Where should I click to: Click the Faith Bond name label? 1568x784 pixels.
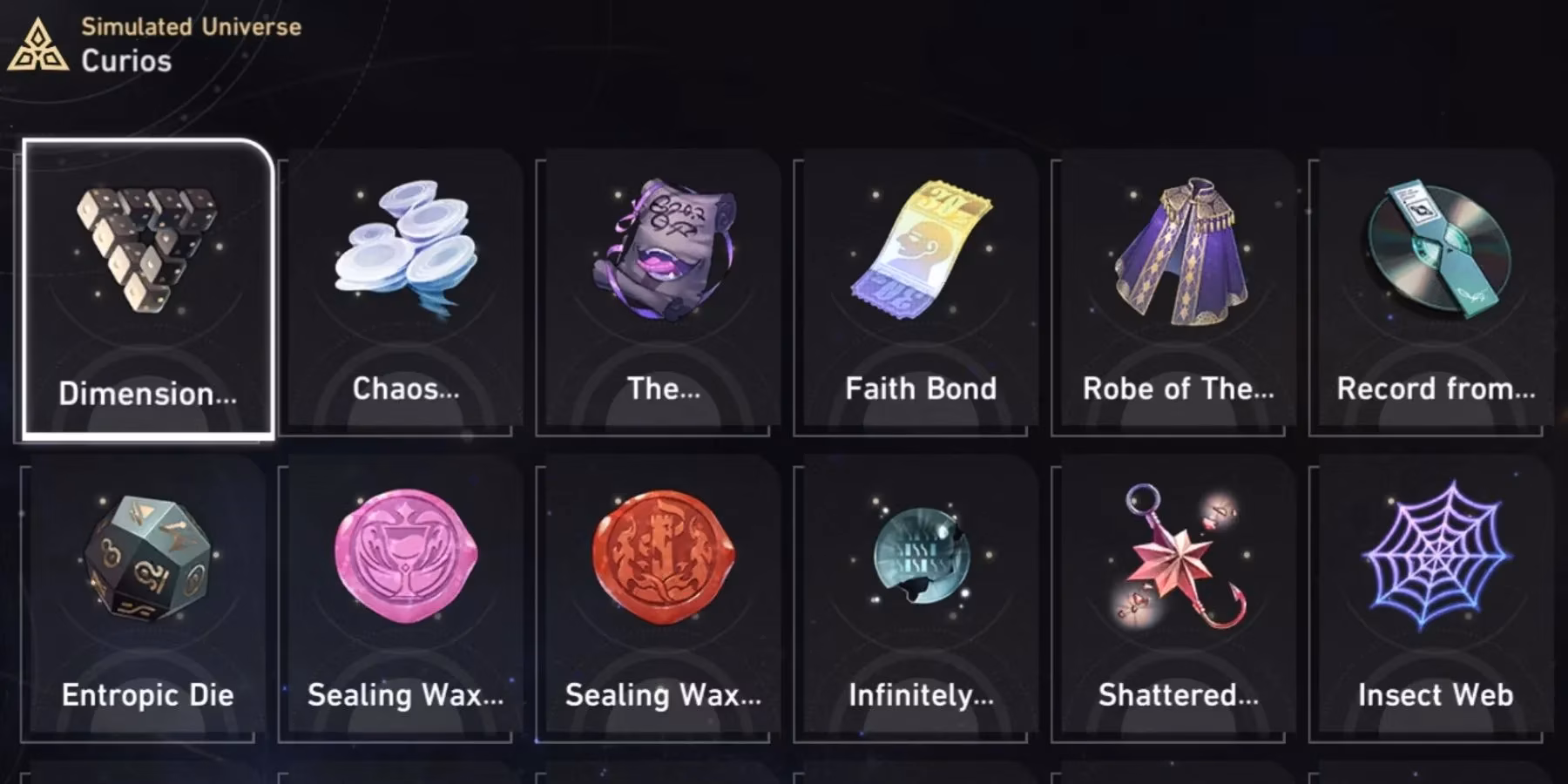coord(921,389)
